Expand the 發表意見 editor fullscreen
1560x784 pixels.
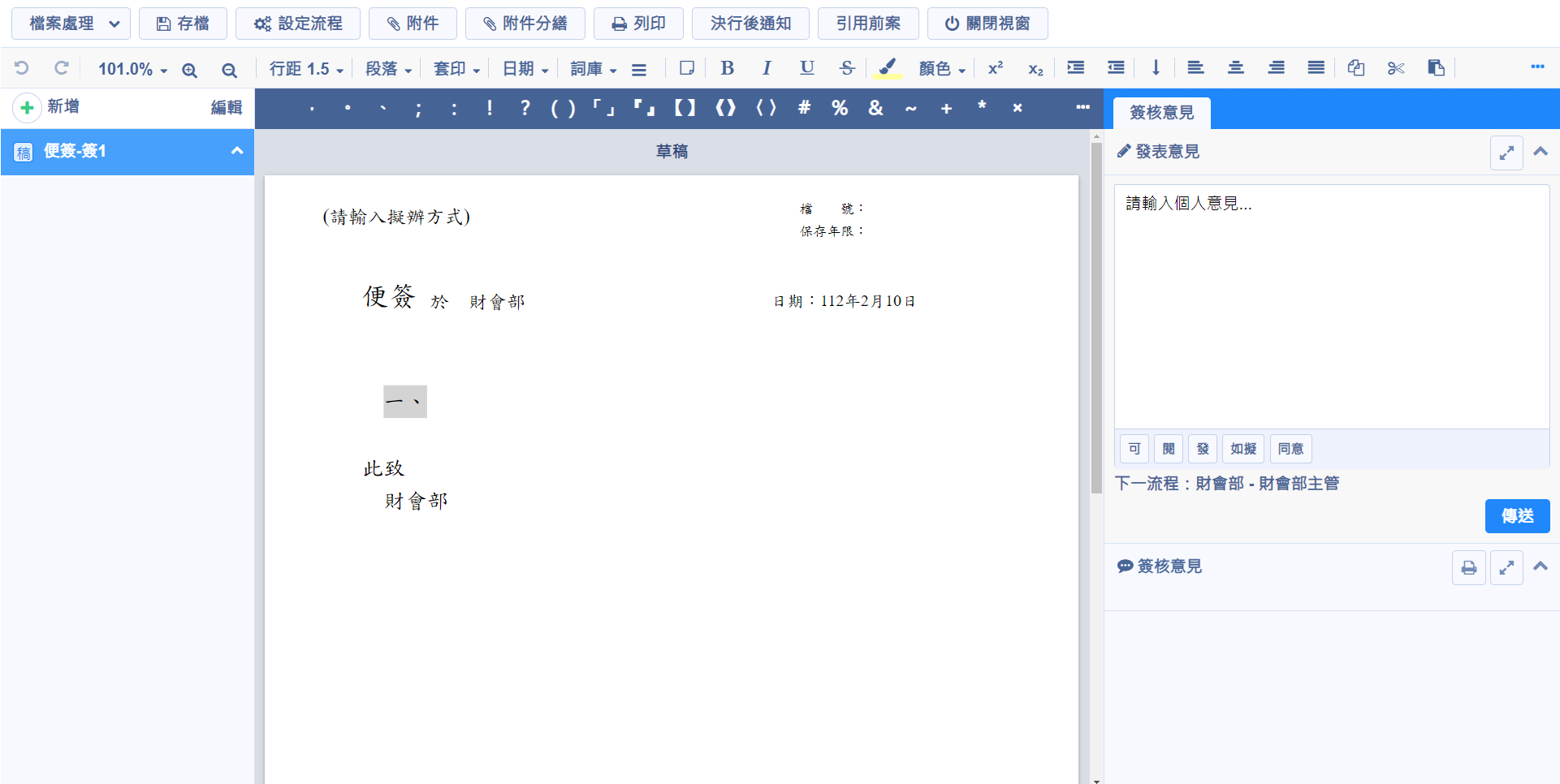point(1506,153)
